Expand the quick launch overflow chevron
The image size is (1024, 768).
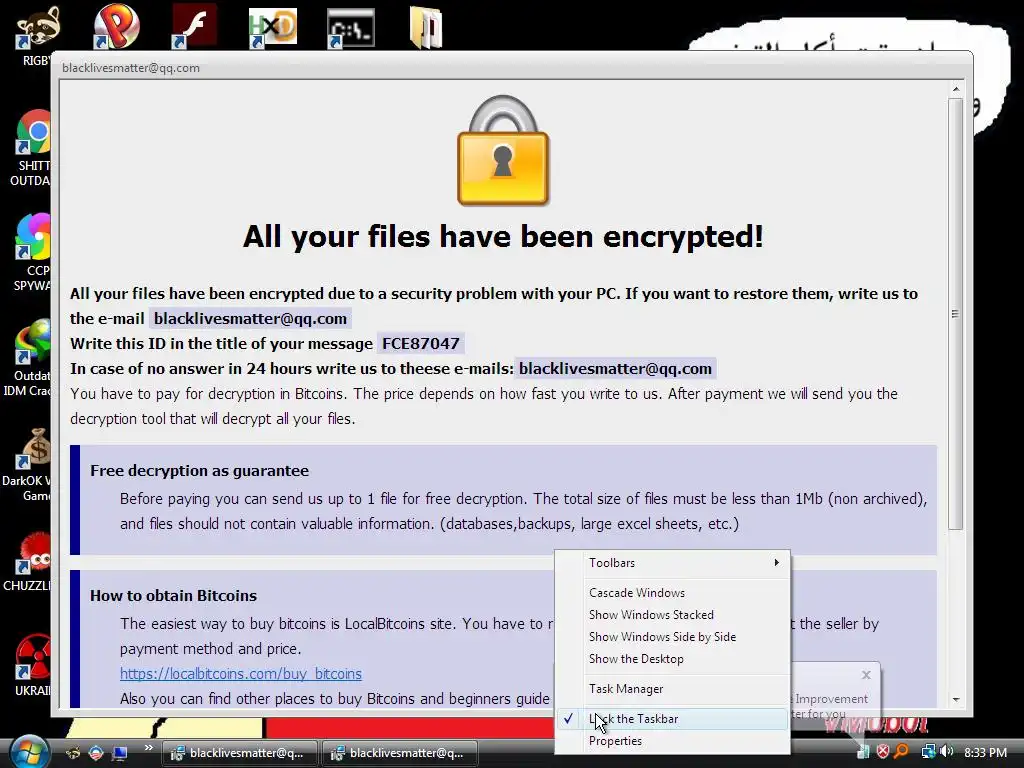(x=149, y=748)
